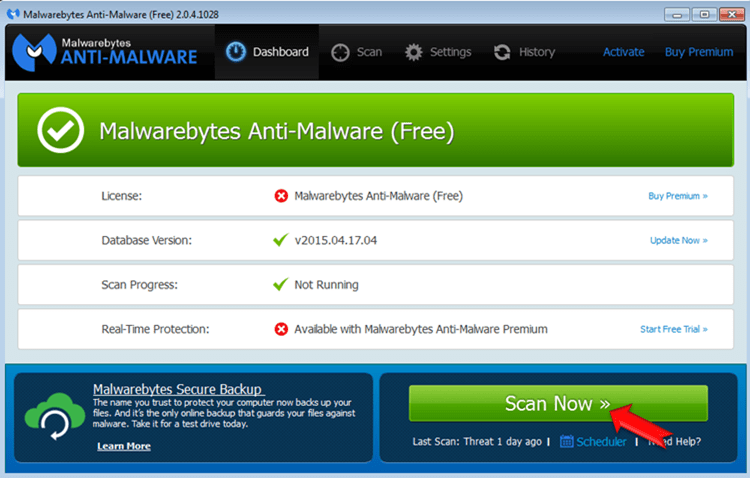Screen dimensions: 750x478
Task: Open the Scheduler link
Action: coord(601,442)
